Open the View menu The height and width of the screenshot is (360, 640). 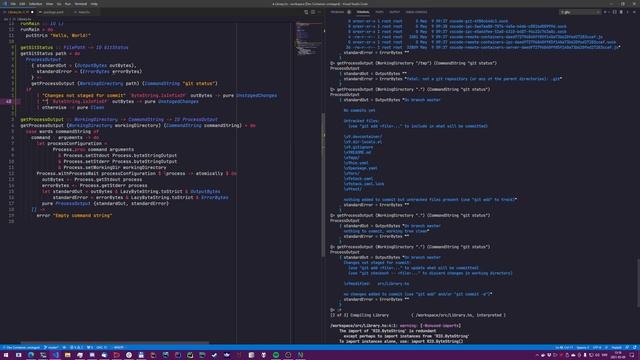(49, 4)
